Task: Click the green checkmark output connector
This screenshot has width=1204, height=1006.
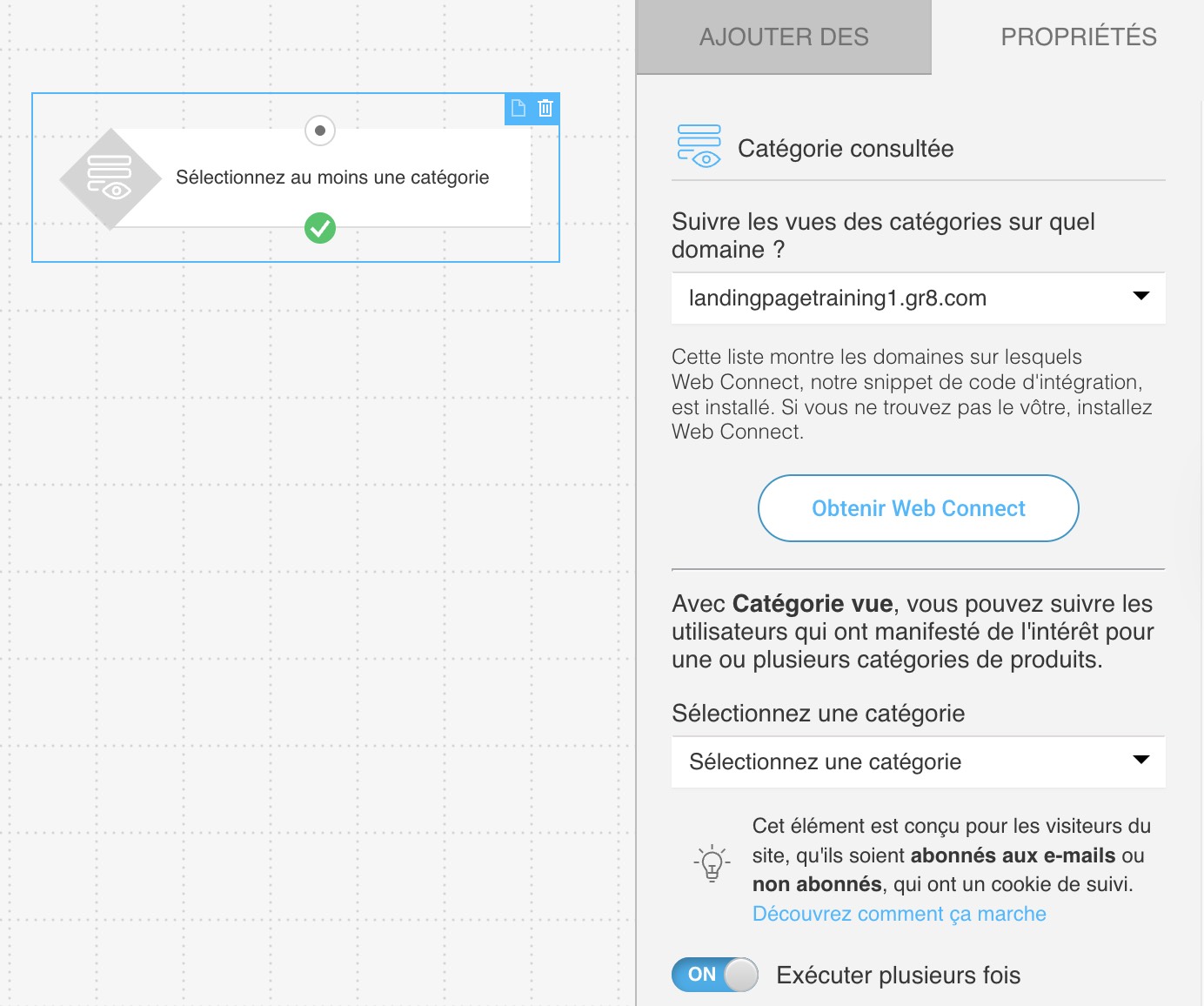Action: tap(320, 228)
